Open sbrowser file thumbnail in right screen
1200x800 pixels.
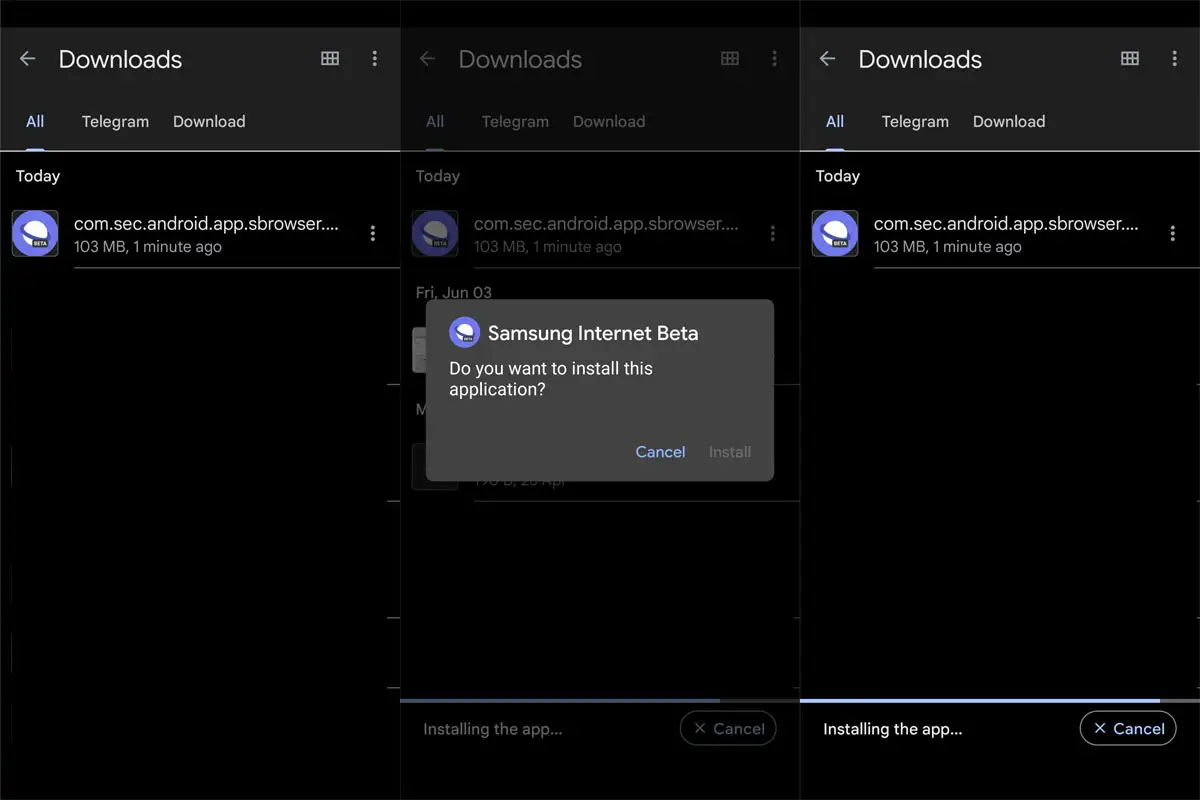click(835, 234)
